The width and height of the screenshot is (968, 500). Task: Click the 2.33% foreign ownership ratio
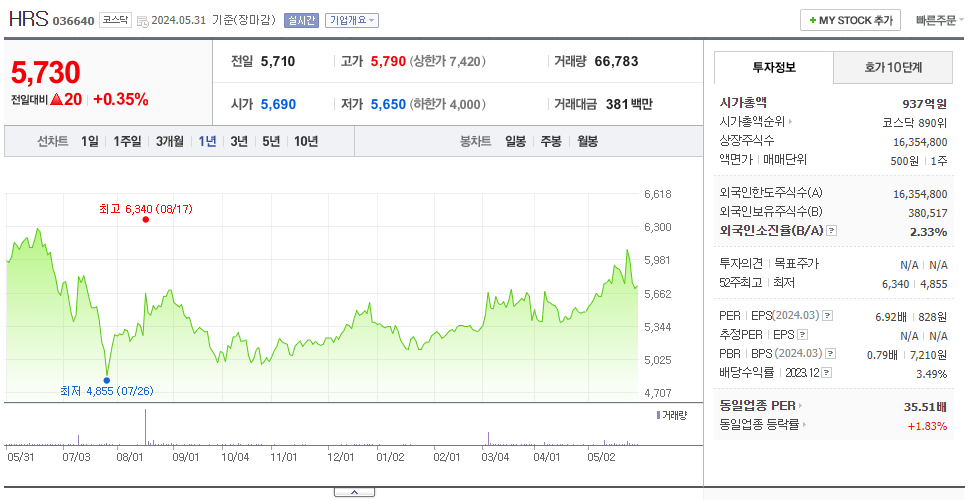tap(928, 231)
